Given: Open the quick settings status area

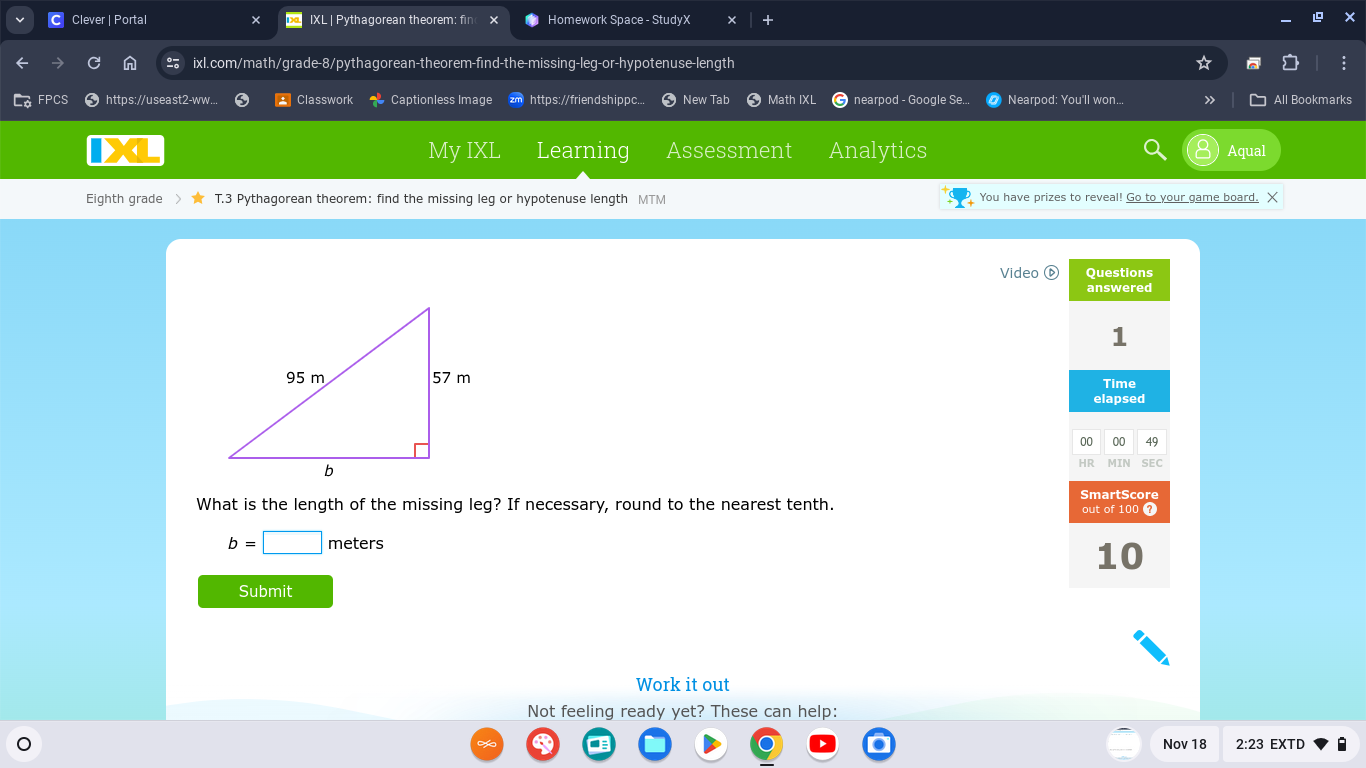Looking at the screenshot, I should pyautogui.click(x=1292, y=744).
